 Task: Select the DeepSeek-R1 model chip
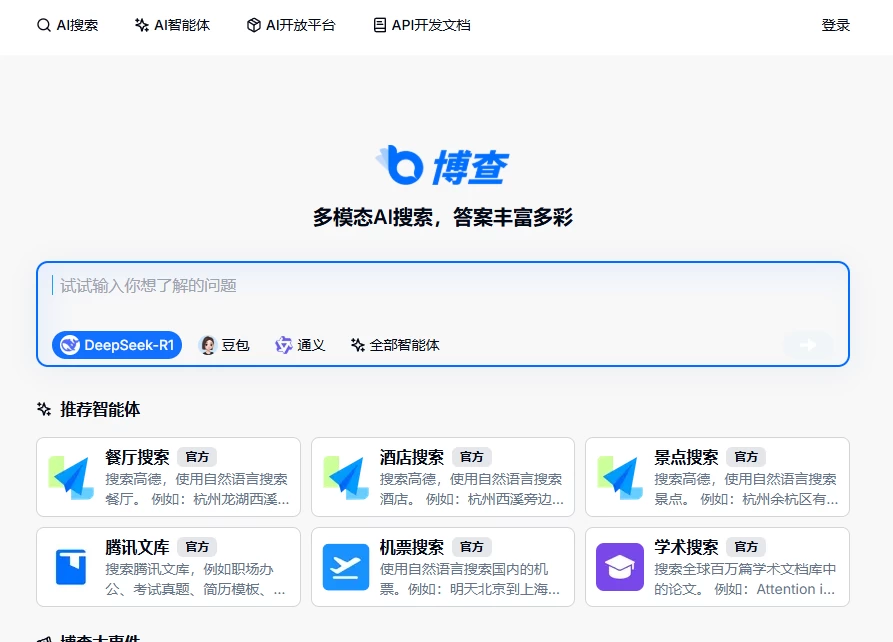[x=116, y=344]
